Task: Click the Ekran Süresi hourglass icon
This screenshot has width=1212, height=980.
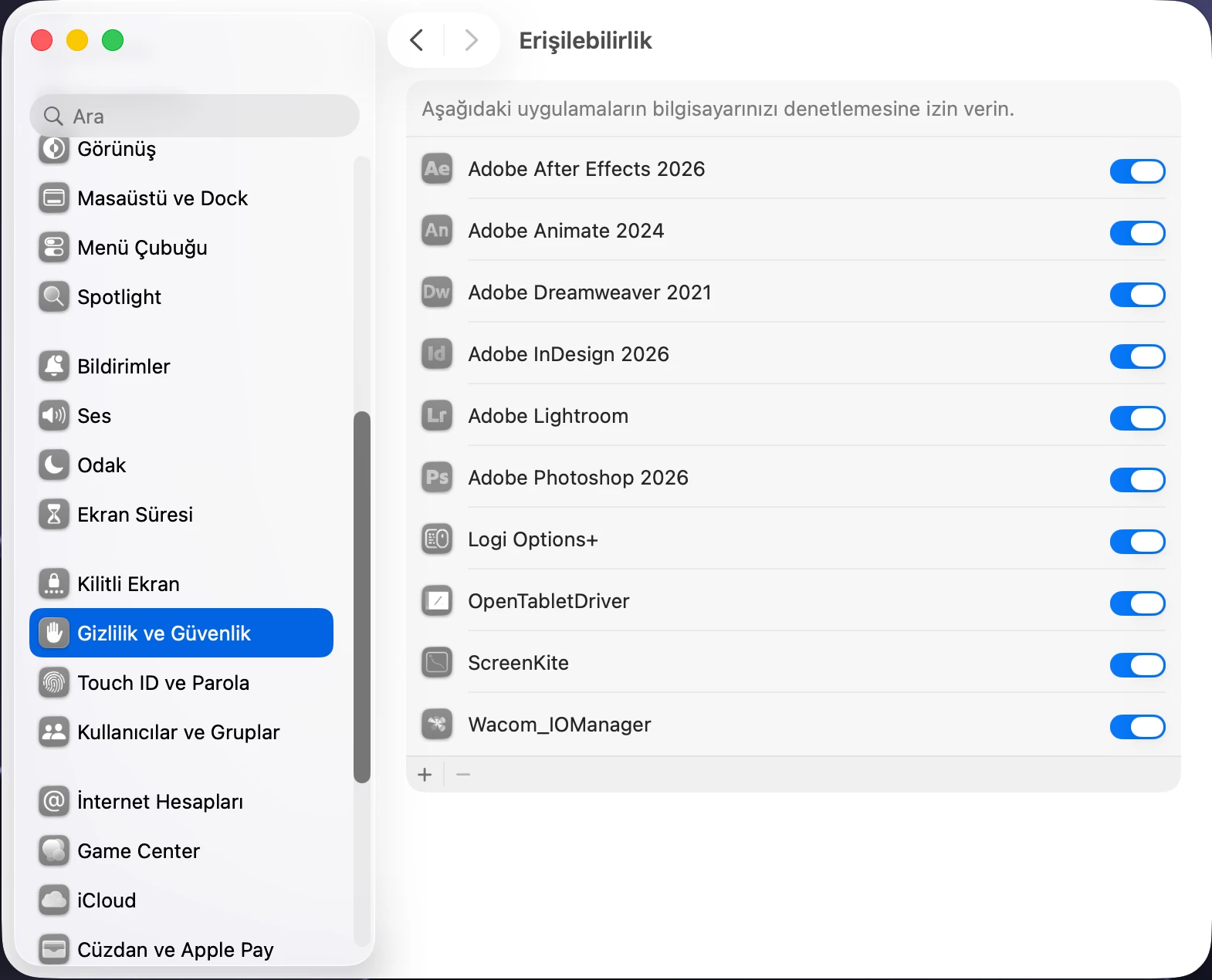Action: click(x=54, y=515)
